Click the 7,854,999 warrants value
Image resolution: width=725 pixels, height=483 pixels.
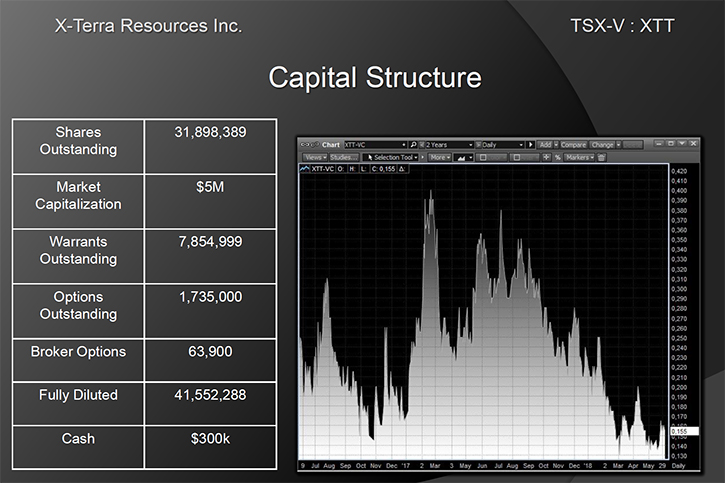click(x=210, y=242)
